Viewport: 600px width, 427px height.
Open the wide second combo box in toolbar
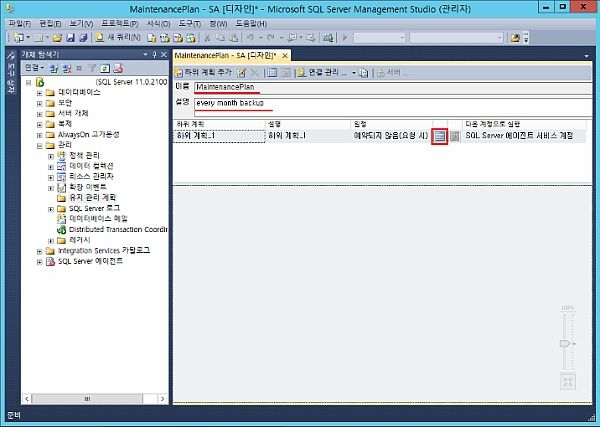(x=456, y=37)
